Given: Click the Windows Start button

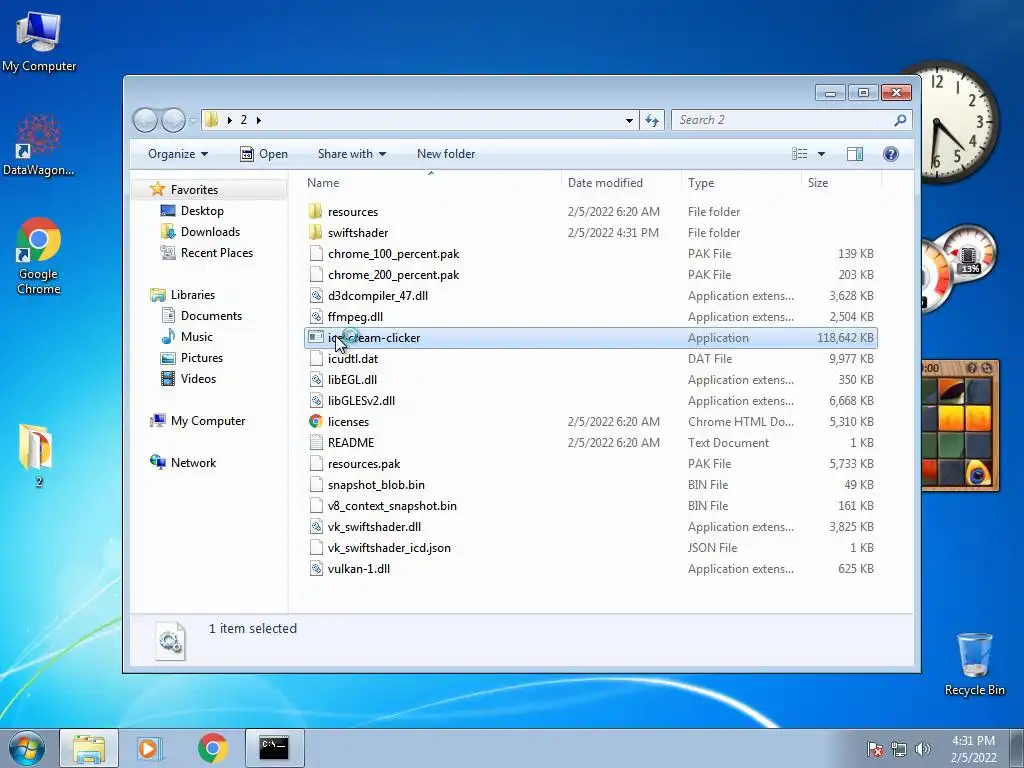Looking at the screenshot, I should [27, 748].
